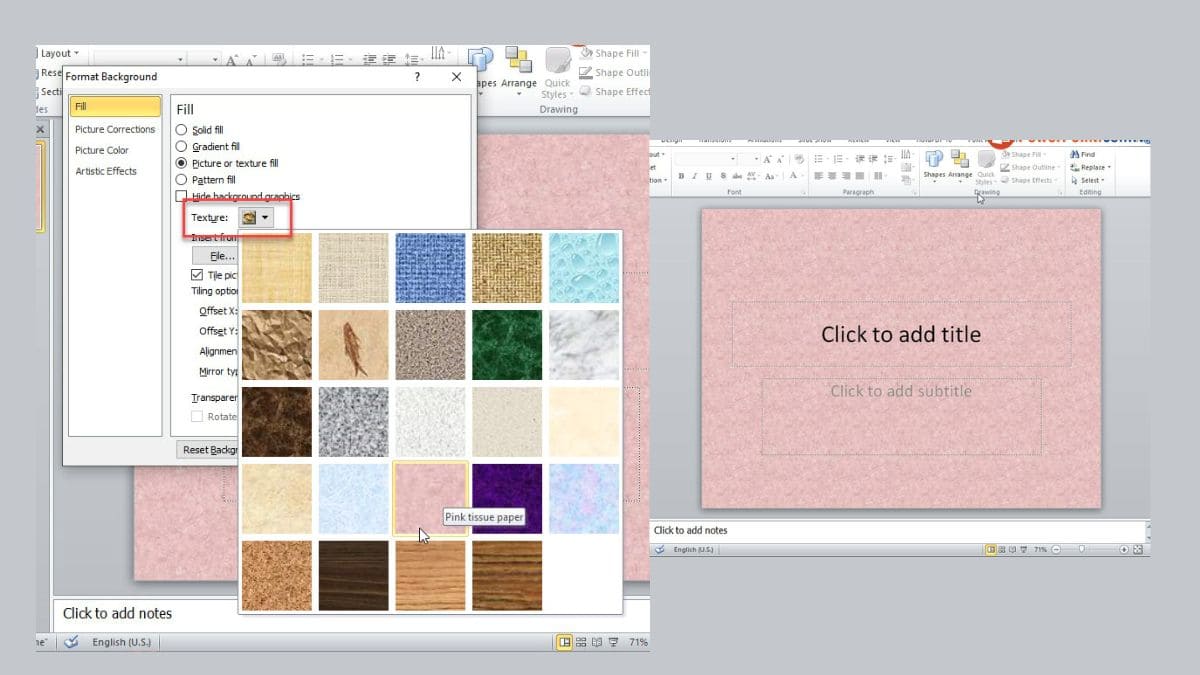
Task: Switch to the Artistic Effects tab
Action: tap(107, 170)
